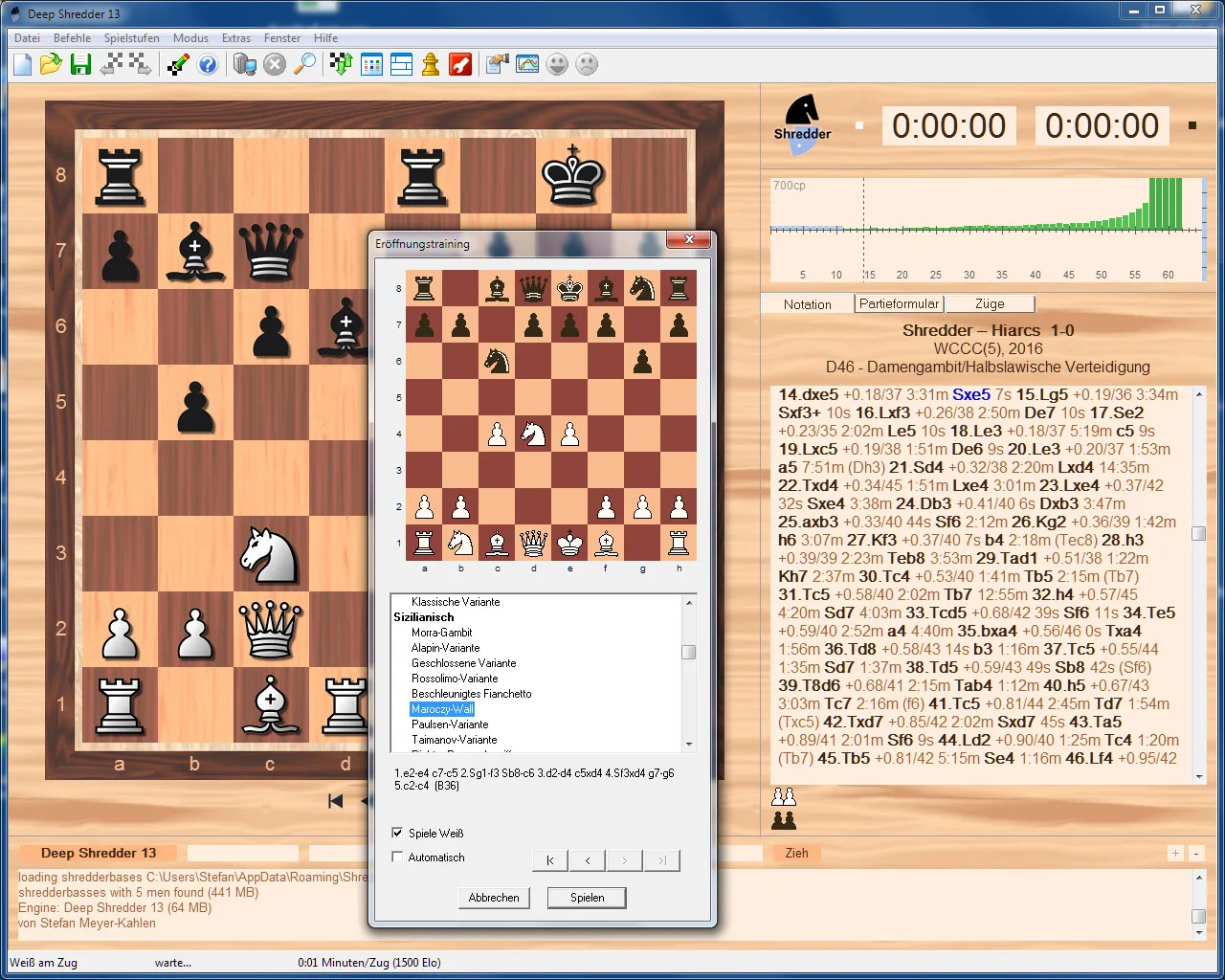The height and width of the screenshot is (980, 1225).
Task: Switch to the Partieformular tab
Action: [900, 303]
